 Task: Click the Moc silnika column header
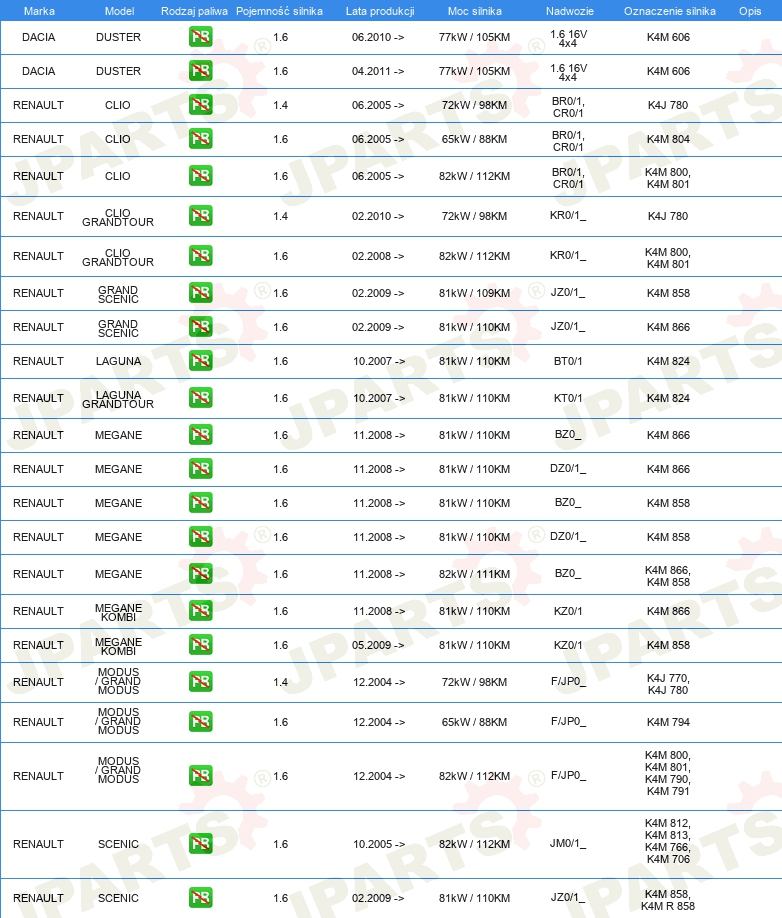point(475,11)
